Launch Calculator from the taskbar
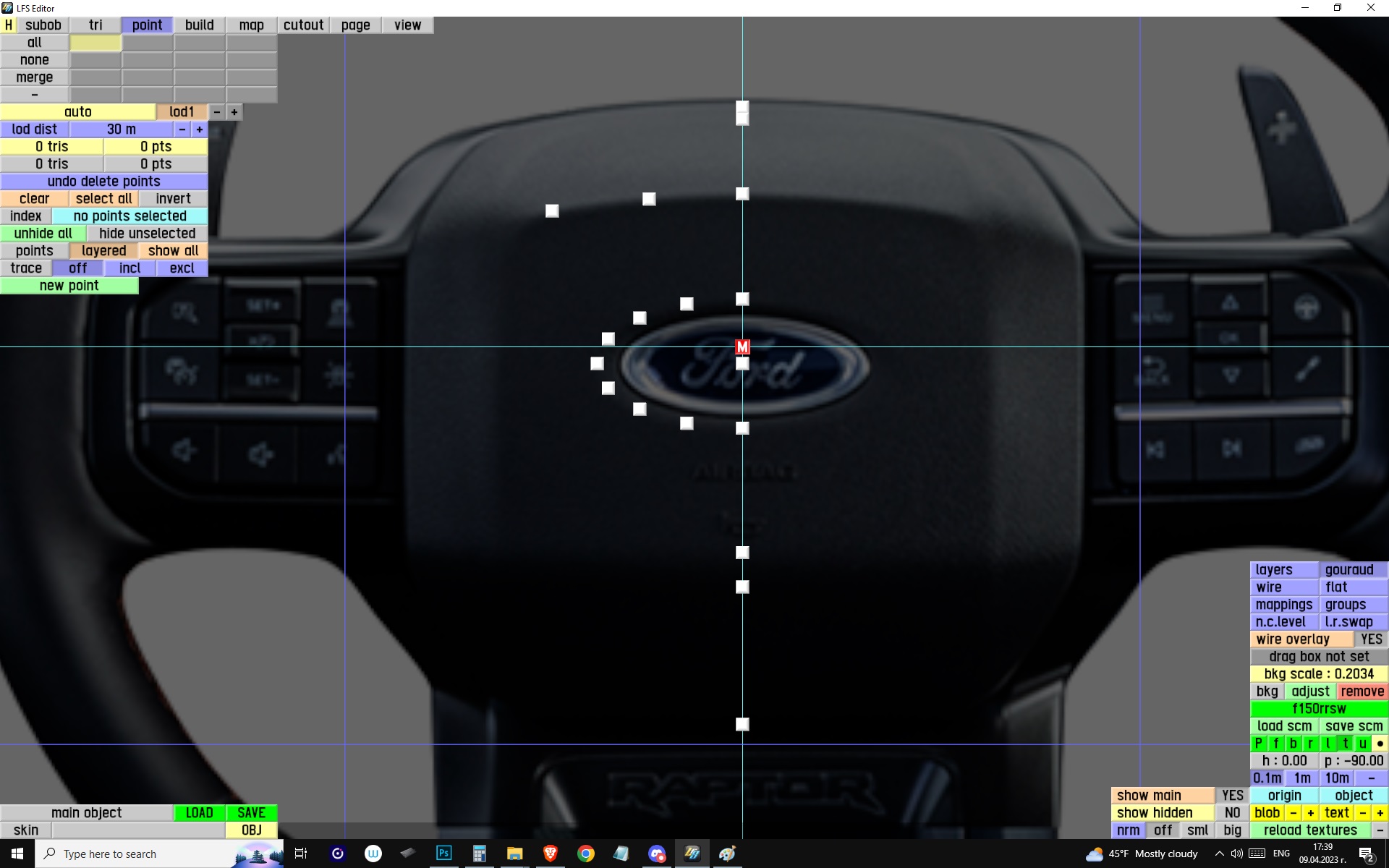The height and width of the screenshot is (868, 1389). [x=479, y=854]
